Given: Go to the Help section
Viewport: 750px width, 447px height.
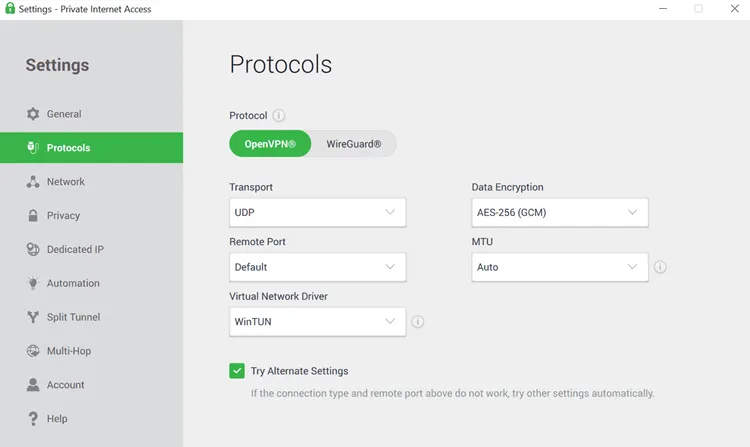Looking at the screenshot, I should [x=56, y=419].
